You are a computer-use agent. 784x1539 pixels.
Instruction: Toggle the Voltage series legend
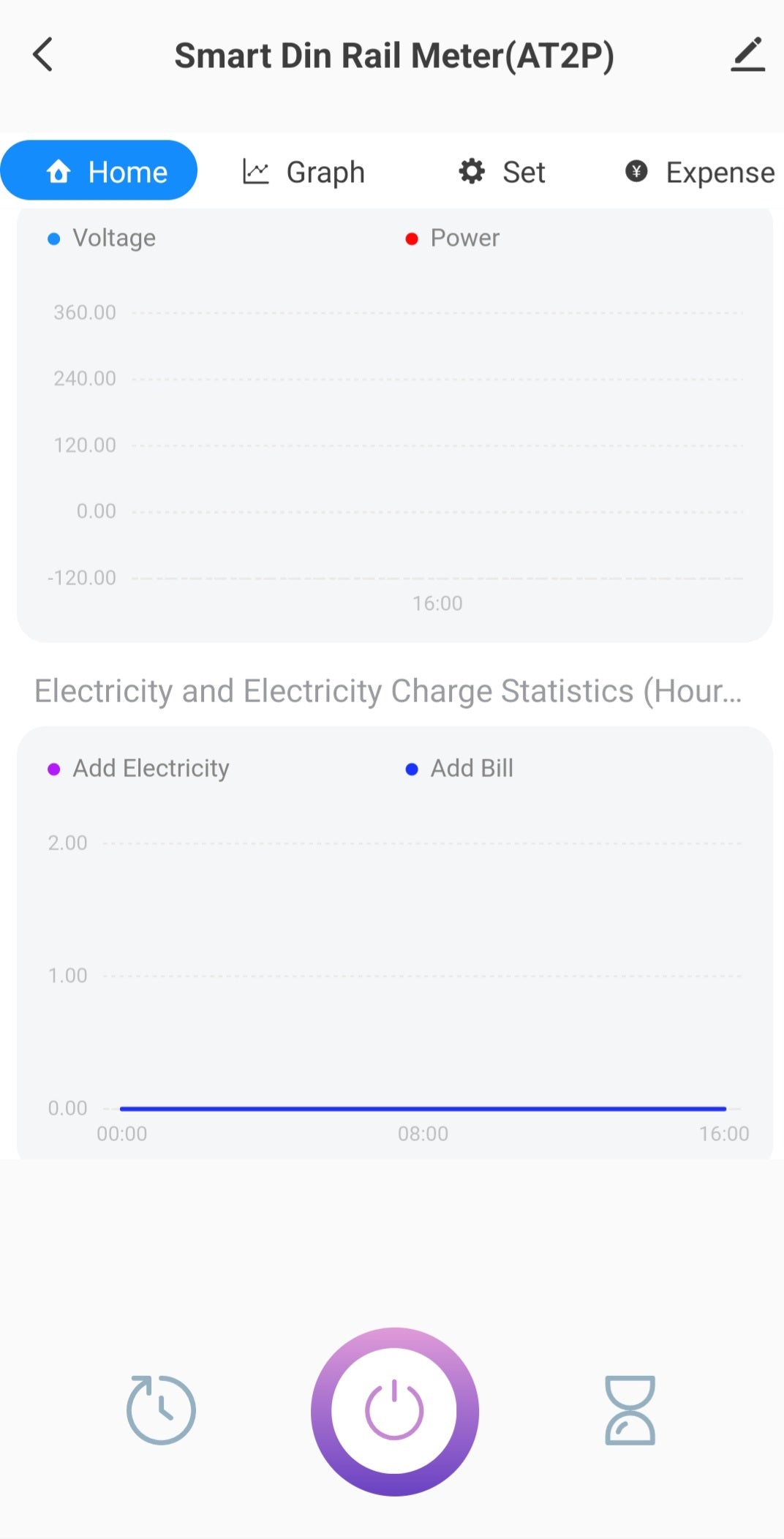click(x=102, y=238)
